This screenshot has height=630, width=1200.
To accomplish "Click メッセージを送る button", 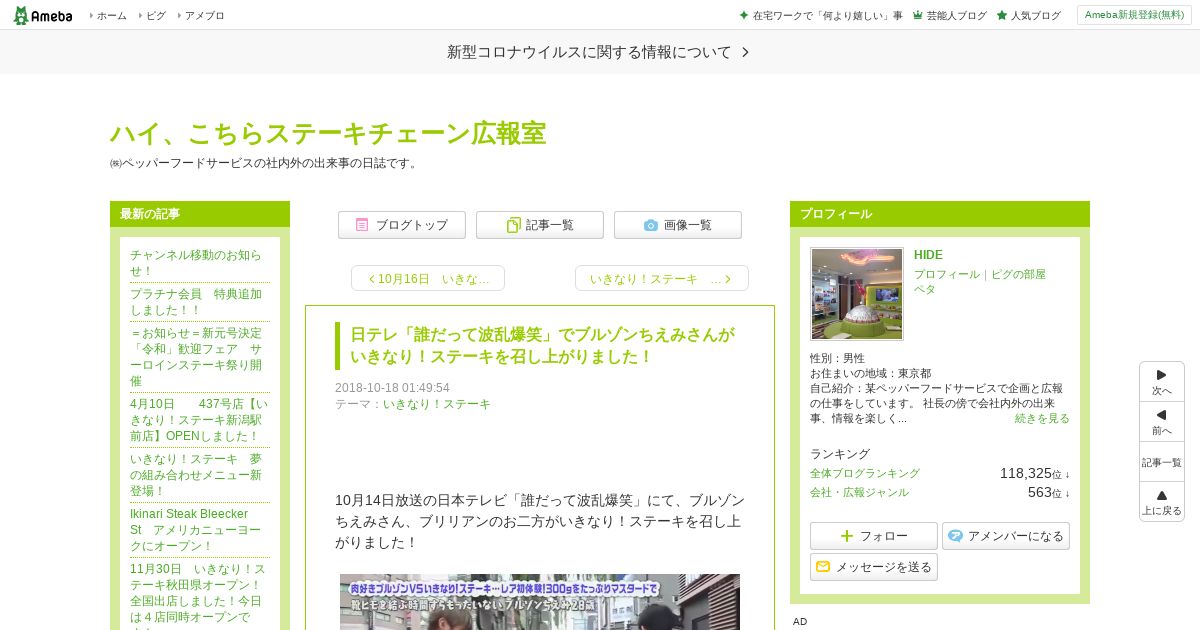I will coord(874,567).
